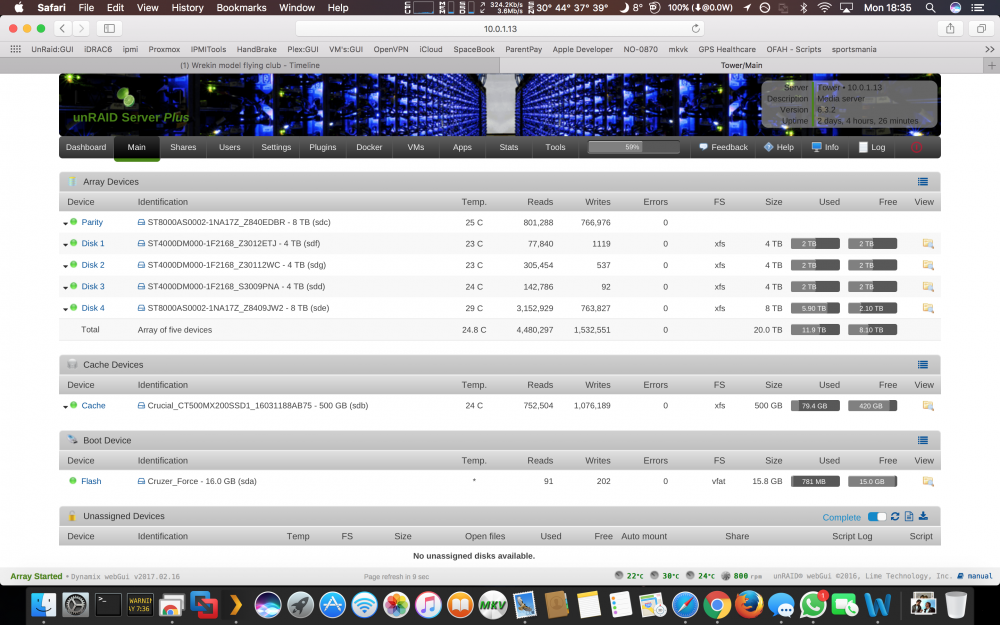Expand Disk 4 device dropdown arrow

pyautogui.click(x=65, y=309)
